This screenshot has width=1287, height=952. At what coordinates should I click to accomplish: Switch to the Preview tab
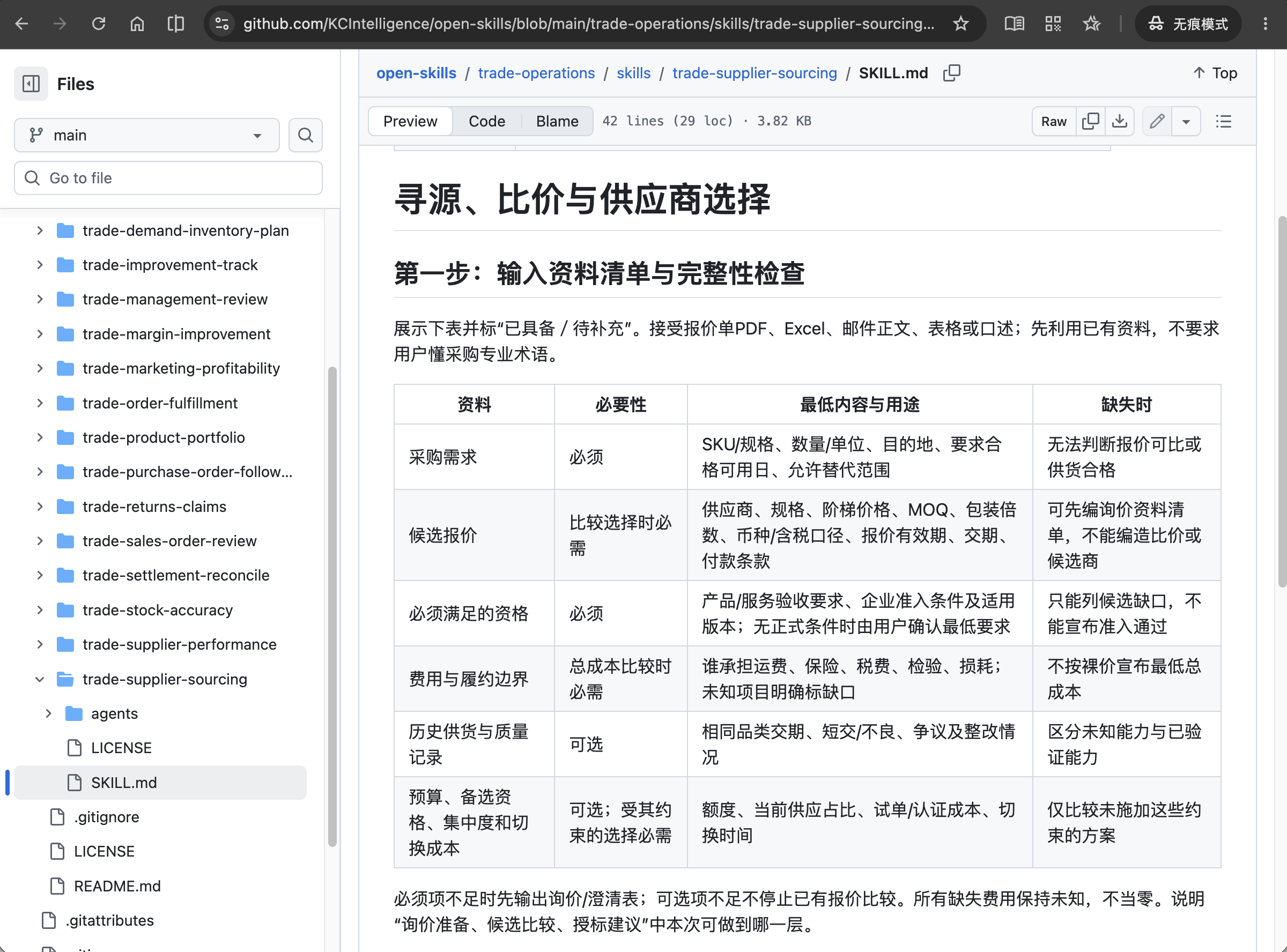(410, 122)
